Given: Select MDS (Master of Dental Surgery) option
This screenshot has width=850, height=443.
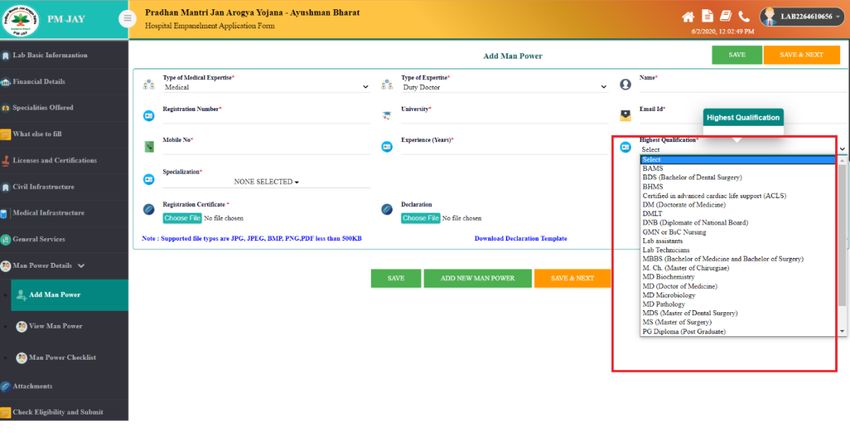Looking at the screenshot, I should click(x=739, y=313).
